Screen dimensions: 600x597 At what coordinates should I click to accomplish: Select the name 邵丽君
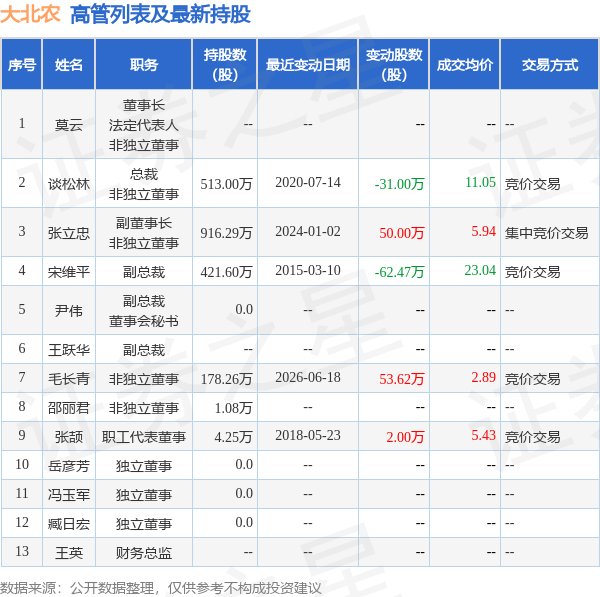pyautogui.click(x=69, y=408)
